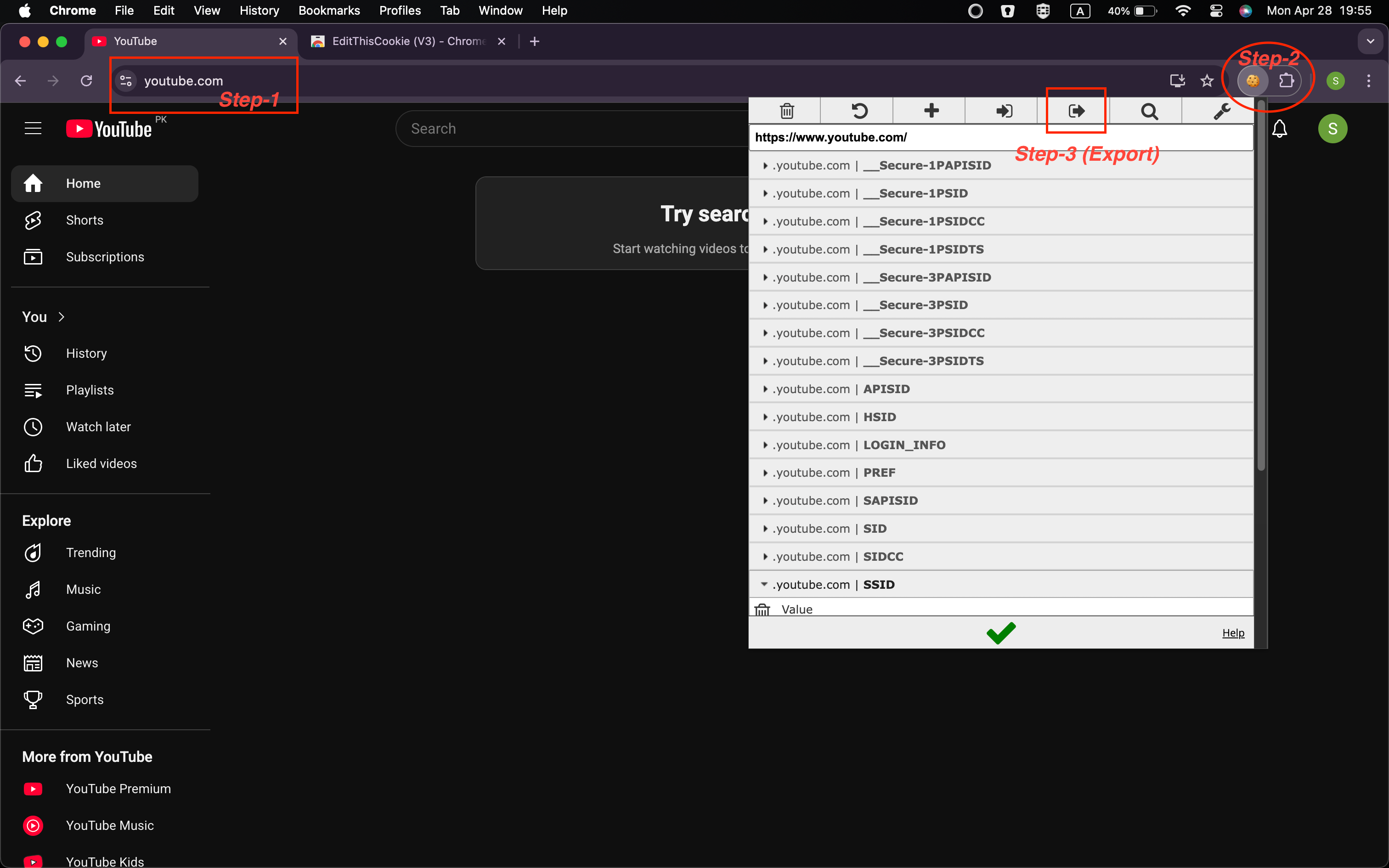This screenshot has height=868, width=1389.
Task: Expand the SIDCC cookie row
Action: [x=1000, y=557]
